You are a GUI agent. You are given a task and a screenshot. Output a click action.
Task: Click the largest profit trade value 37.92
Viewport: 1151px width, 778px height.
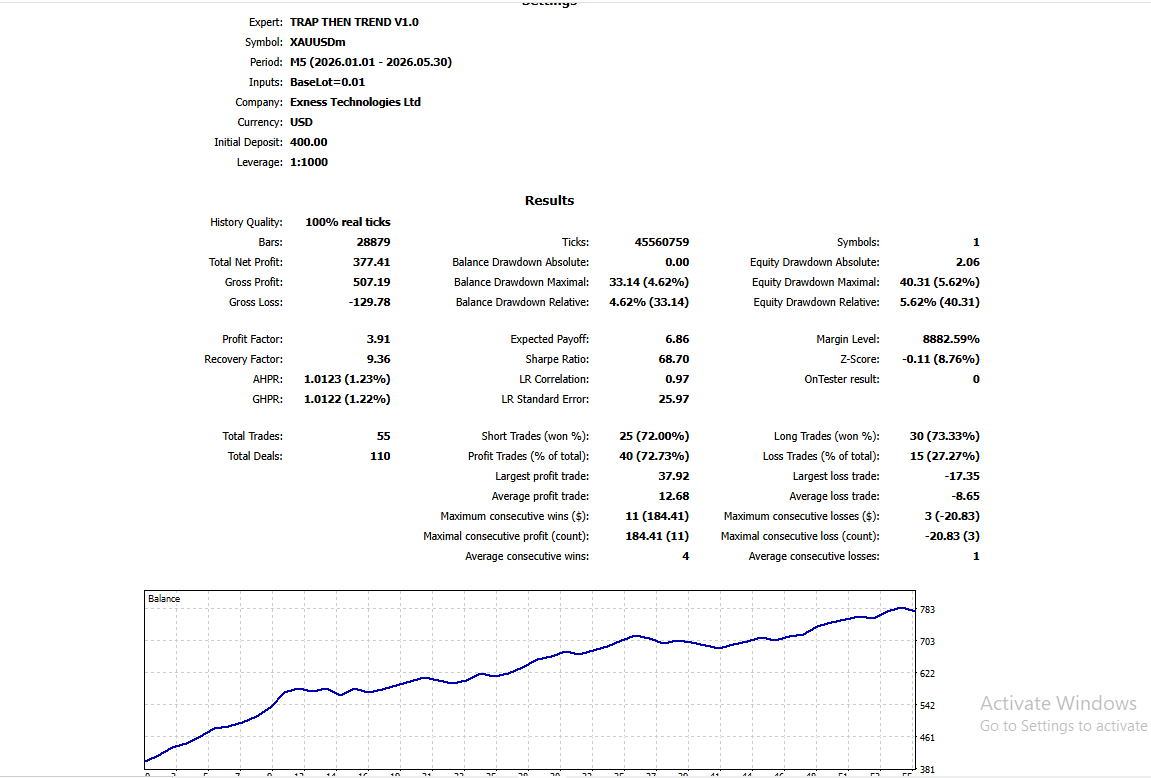coord(674,476)
